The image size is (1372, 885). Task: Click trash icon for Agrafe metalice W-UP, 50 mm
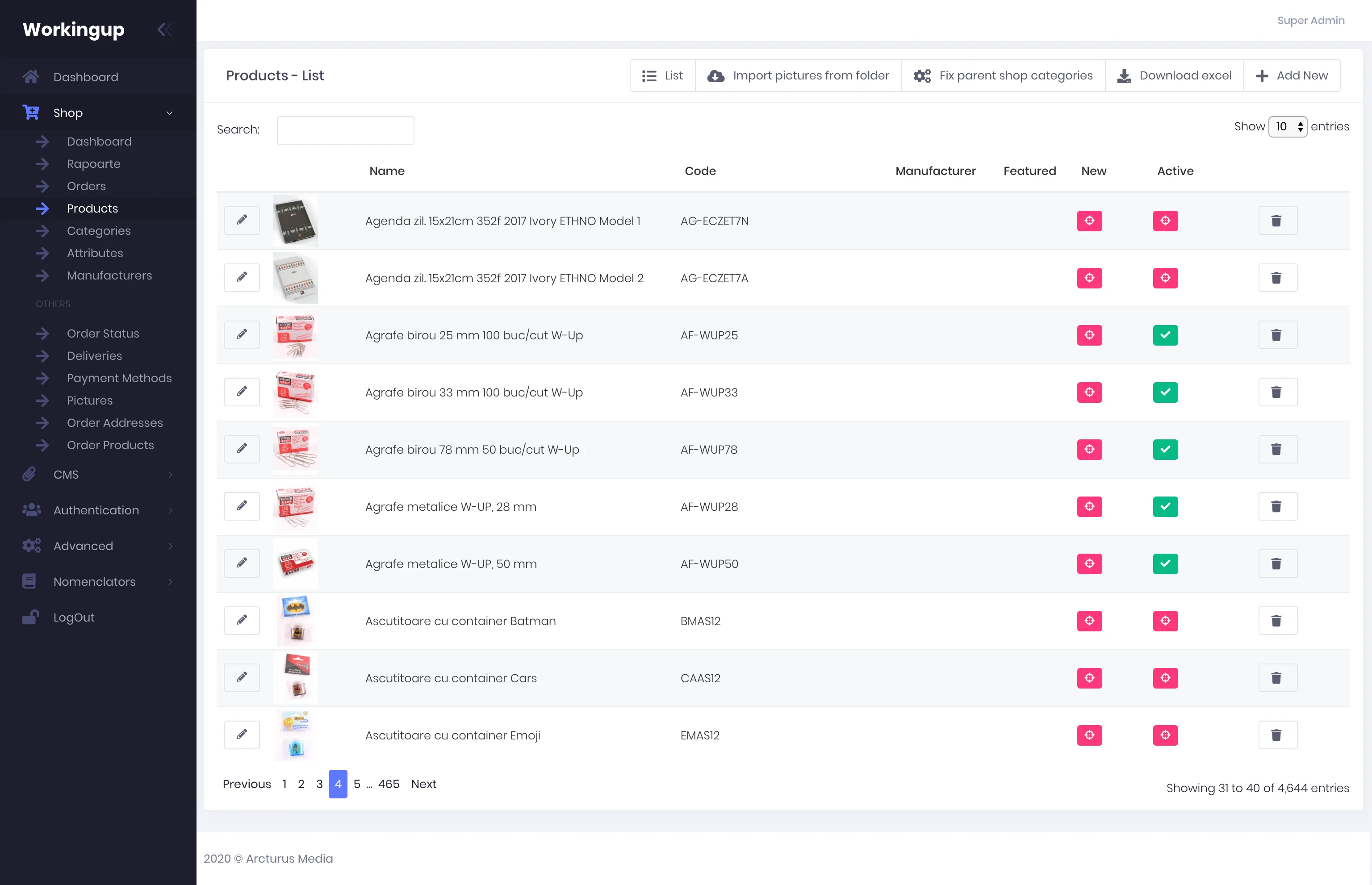pos(1277,564)
